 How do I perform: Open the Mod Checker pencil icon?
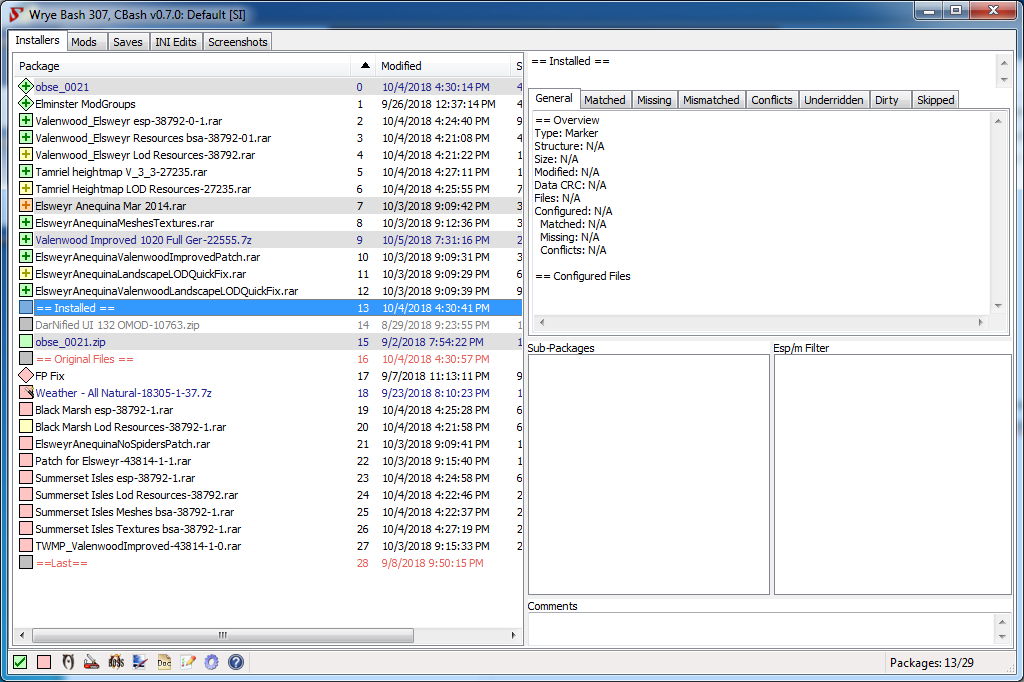click(x=187, y=661)
